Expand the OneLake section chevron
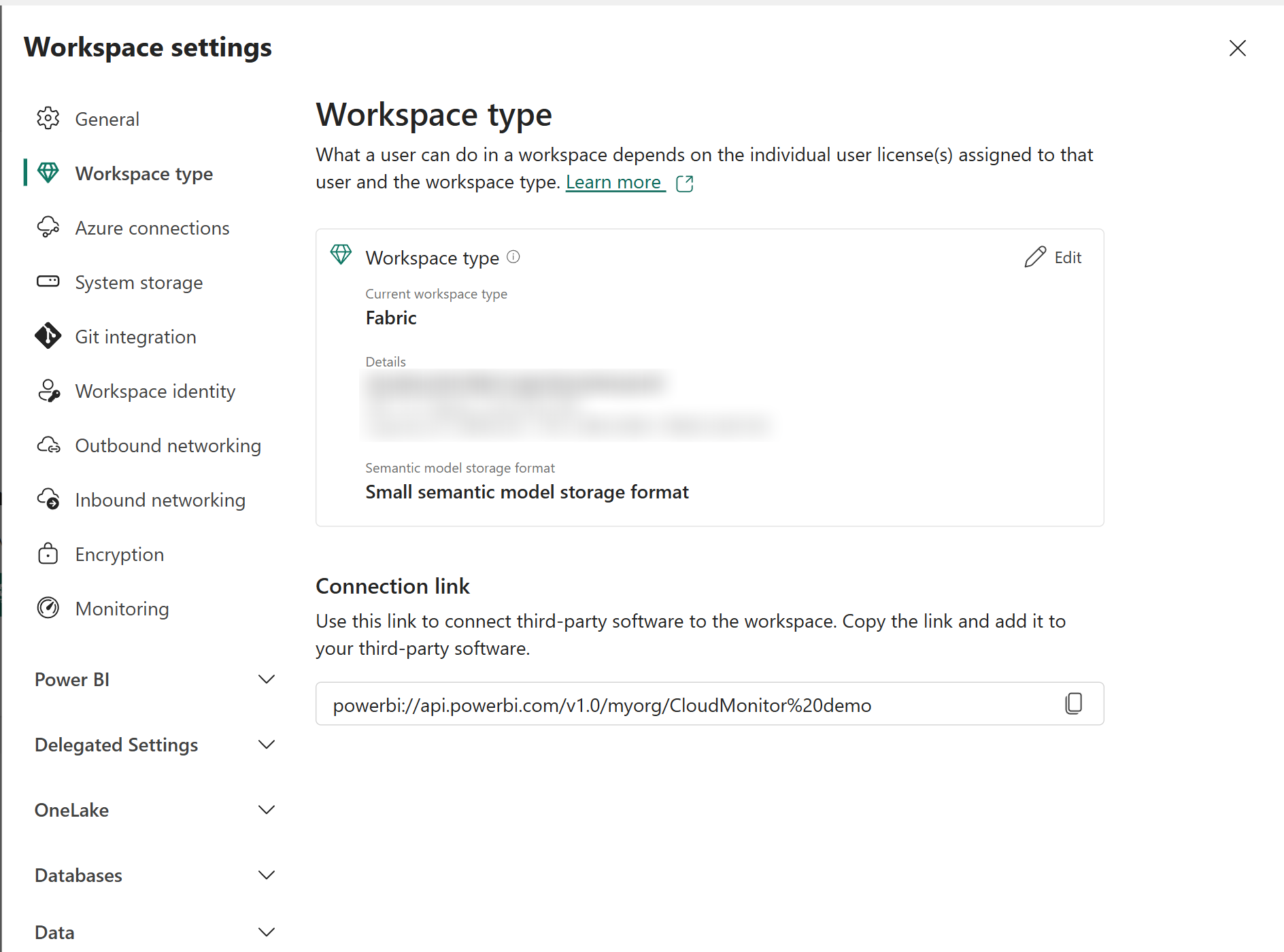Screen dimensions: 1284x952 [x=267, y=810]
